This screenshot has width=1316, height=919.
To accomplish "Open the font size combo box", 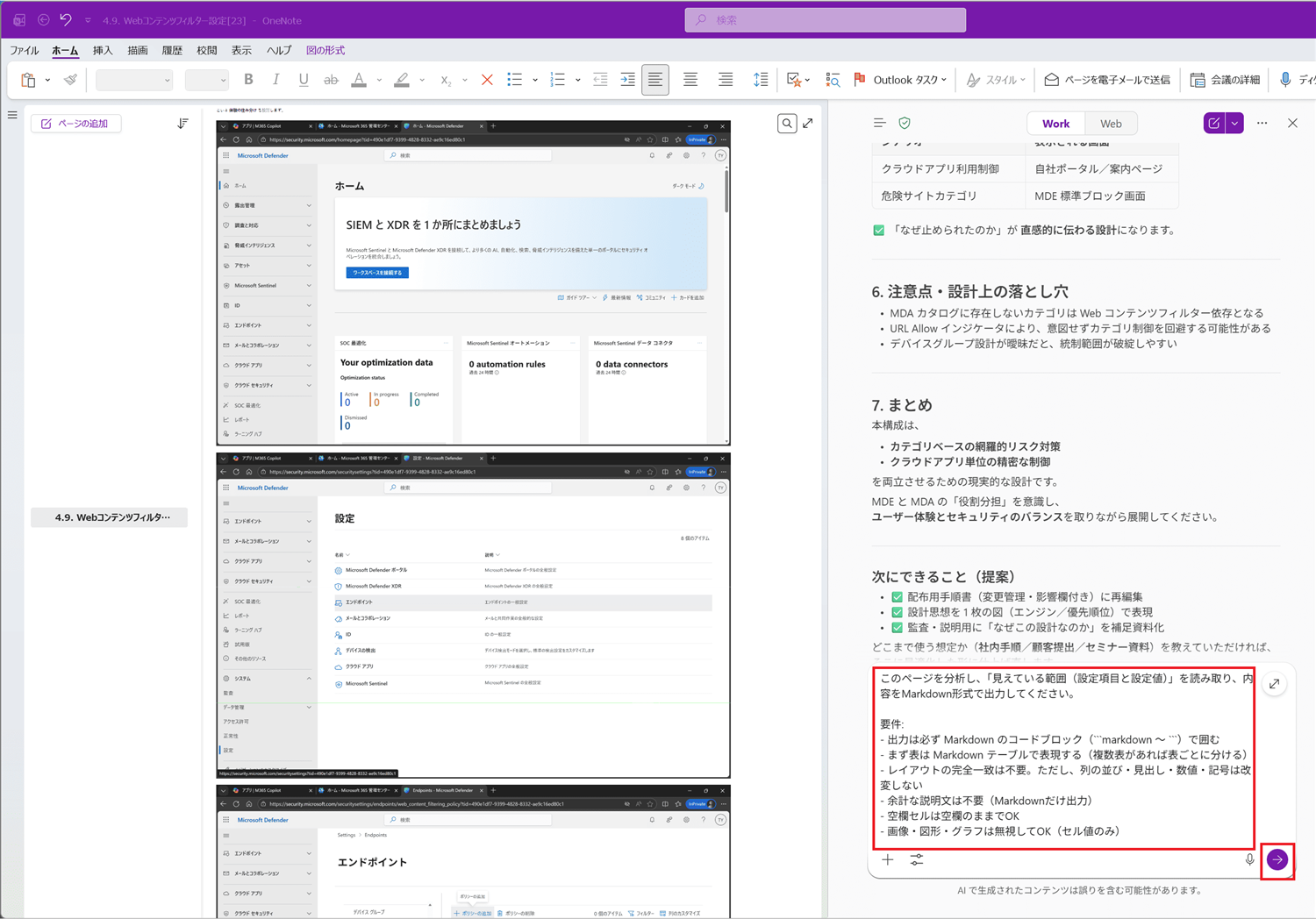I will (x=206, y=80).
